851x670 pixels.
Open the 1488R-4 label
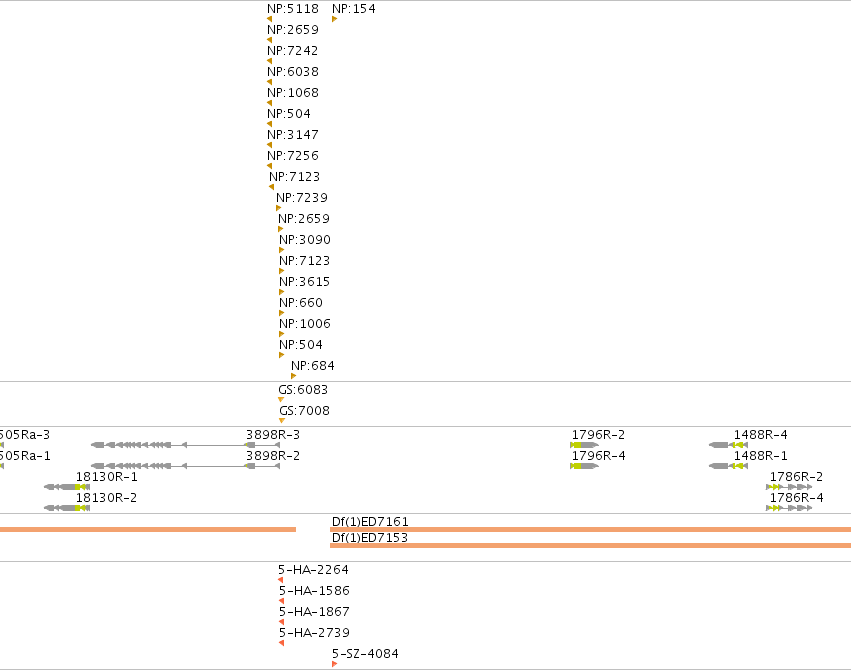pos(761,435)
